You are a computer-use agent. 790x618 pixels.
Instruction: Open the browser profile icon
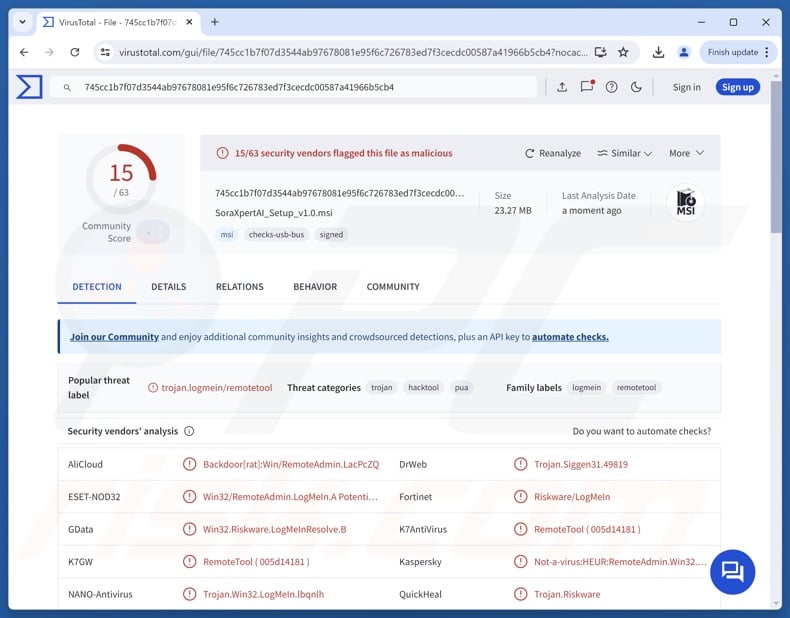(684, 52)
